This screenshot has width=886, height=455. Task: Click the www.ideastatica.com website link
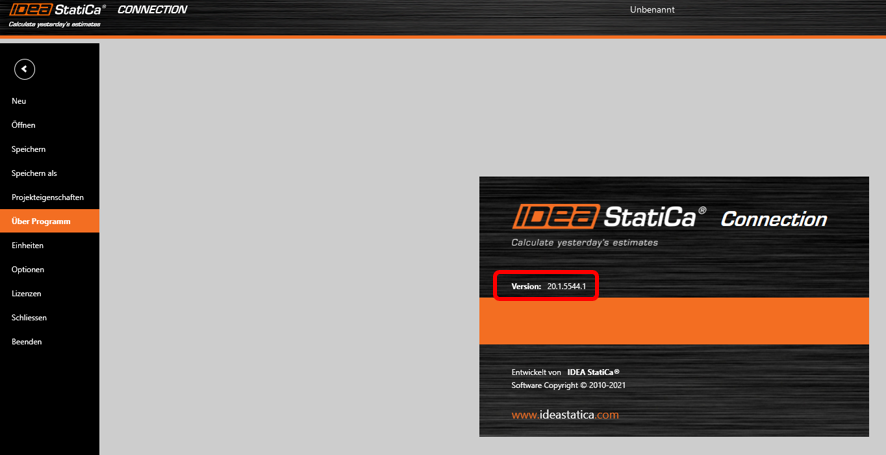click(x=565, y=415)
